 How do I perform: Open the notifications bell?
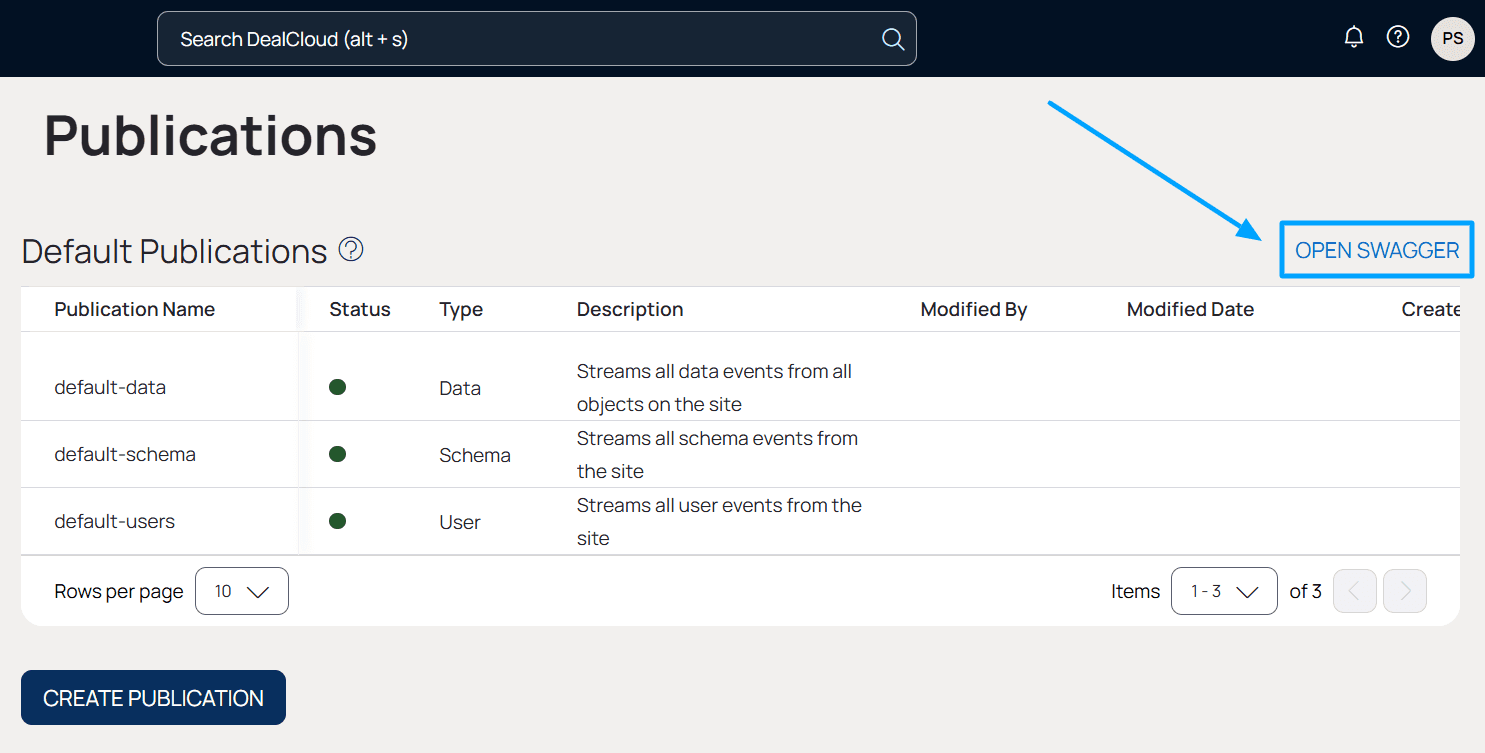click(x=1353, y=36)
